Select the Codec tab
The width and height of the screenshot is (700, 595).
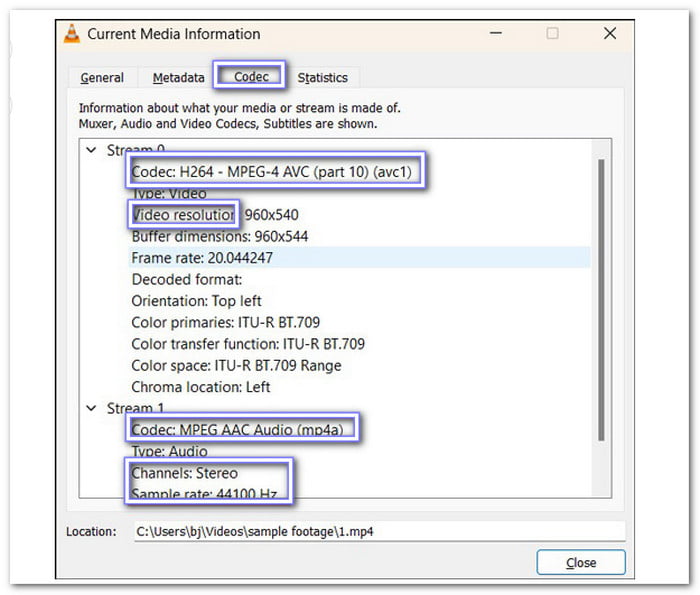click(251, 76)
